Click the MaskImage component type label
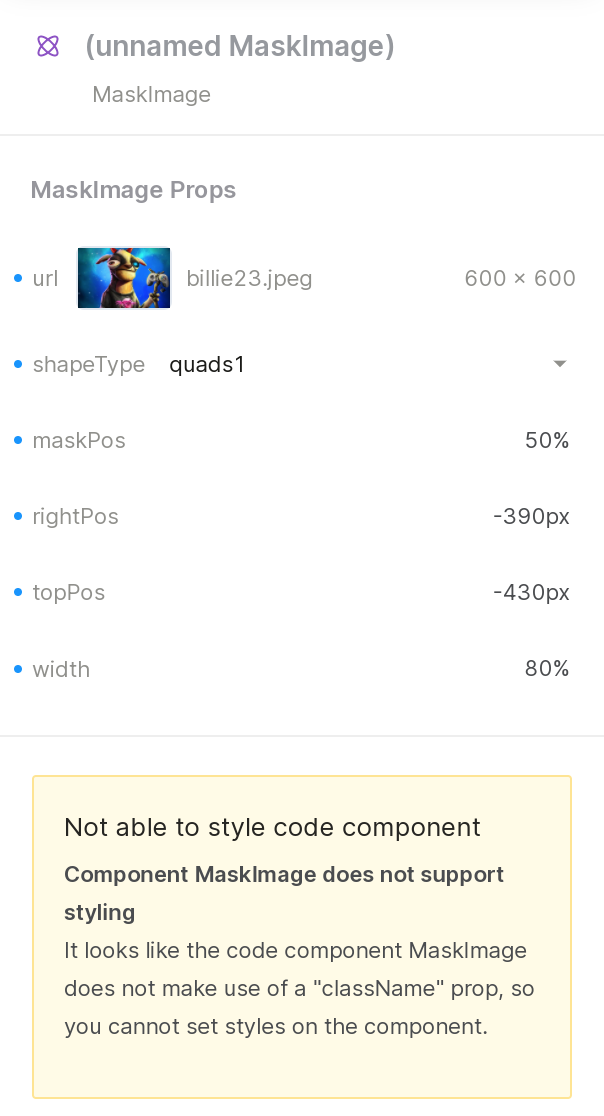Viewport: 604px width, 1116px height. point(151,94)
